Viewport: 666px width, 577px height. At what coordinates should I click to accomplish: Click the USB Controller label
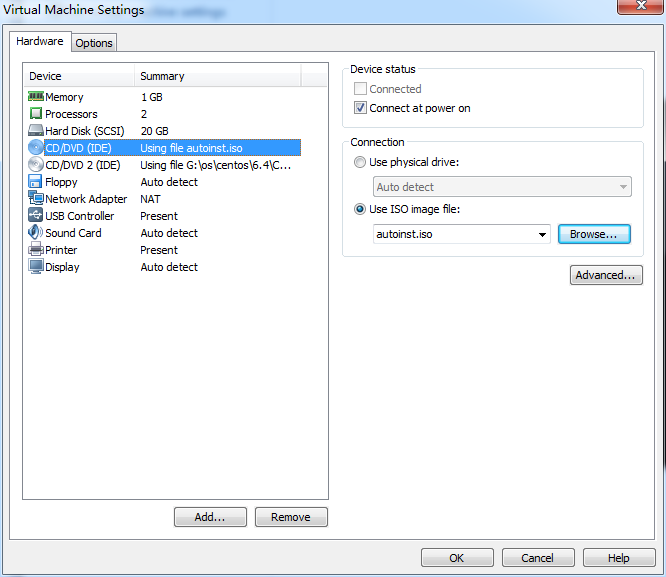80,216
